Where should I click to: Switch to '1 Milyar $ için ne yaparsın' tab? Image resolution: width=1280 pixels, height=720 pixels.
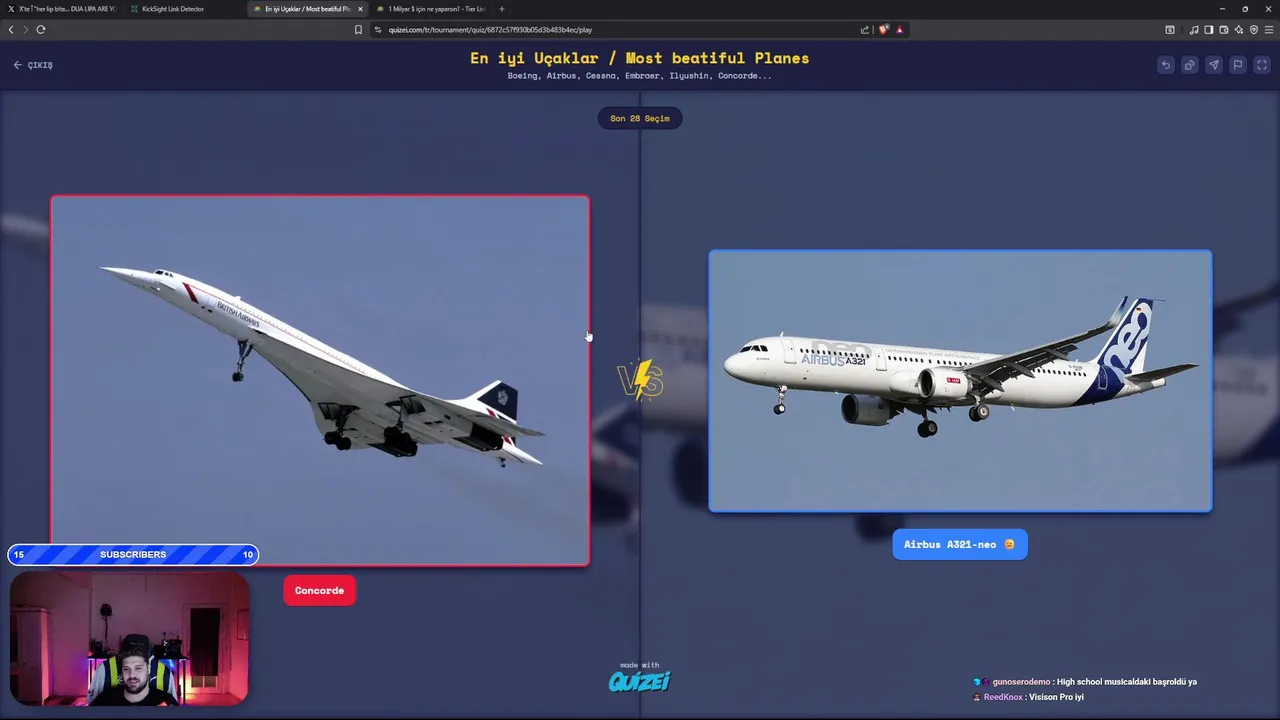(x=430, y=9)
